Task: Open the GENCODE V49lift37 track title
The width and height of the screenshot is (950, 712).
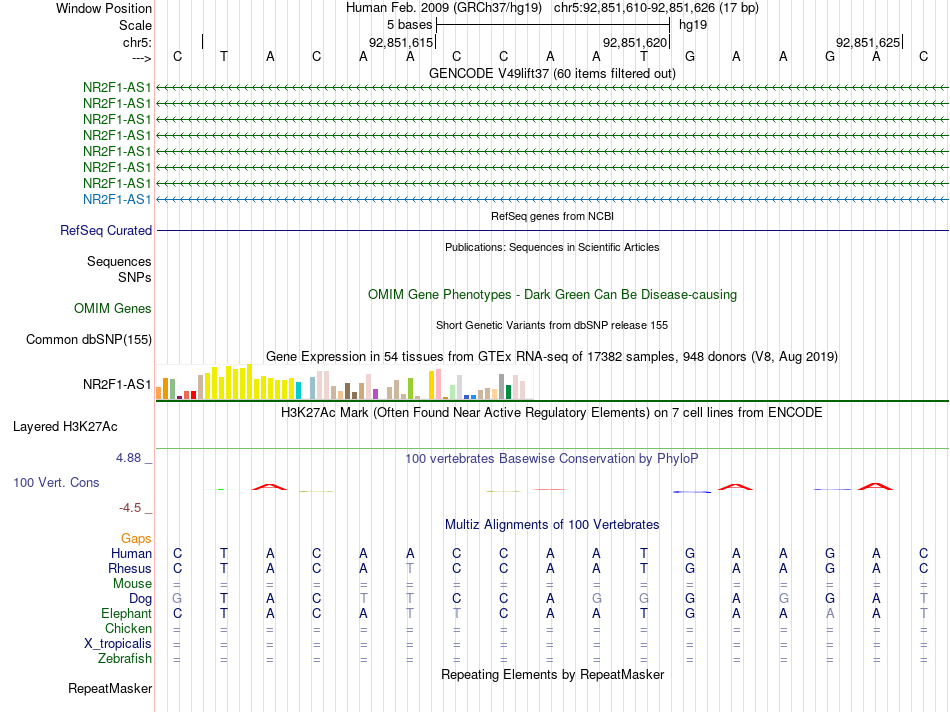Action: click(x=552, y=73)
